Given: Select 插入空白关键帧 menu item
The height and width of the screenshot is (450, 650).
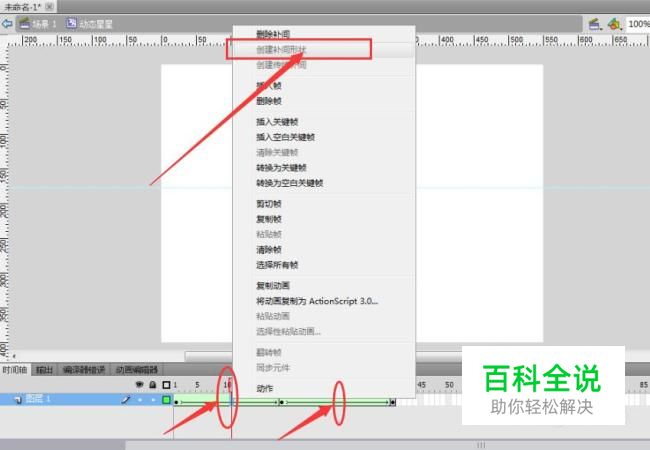Looking at the screenshot, I should pos(286,137).
